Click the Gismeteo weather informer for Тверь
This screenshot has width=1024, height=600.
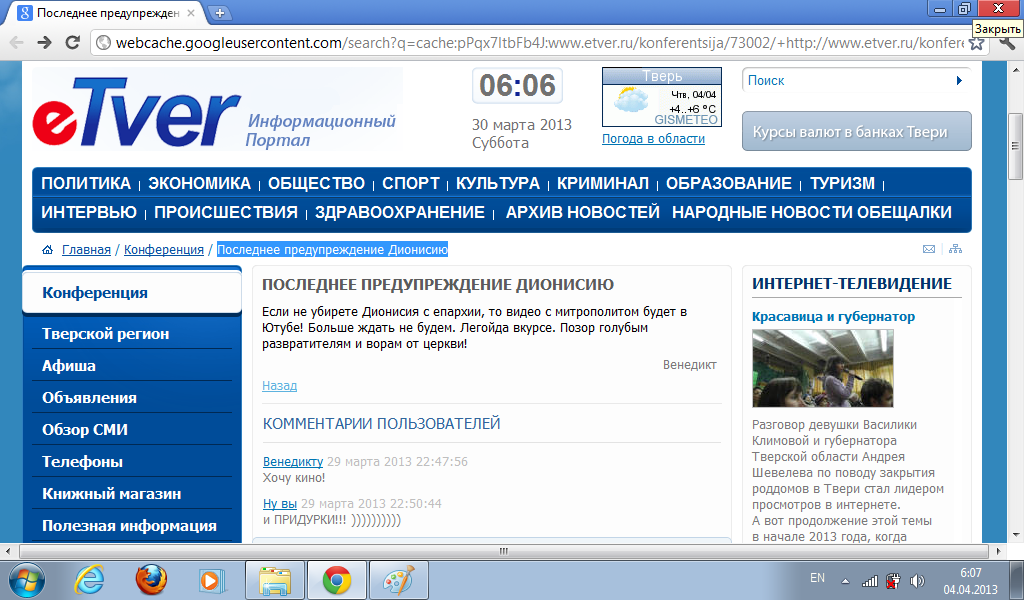pos(662,95)
